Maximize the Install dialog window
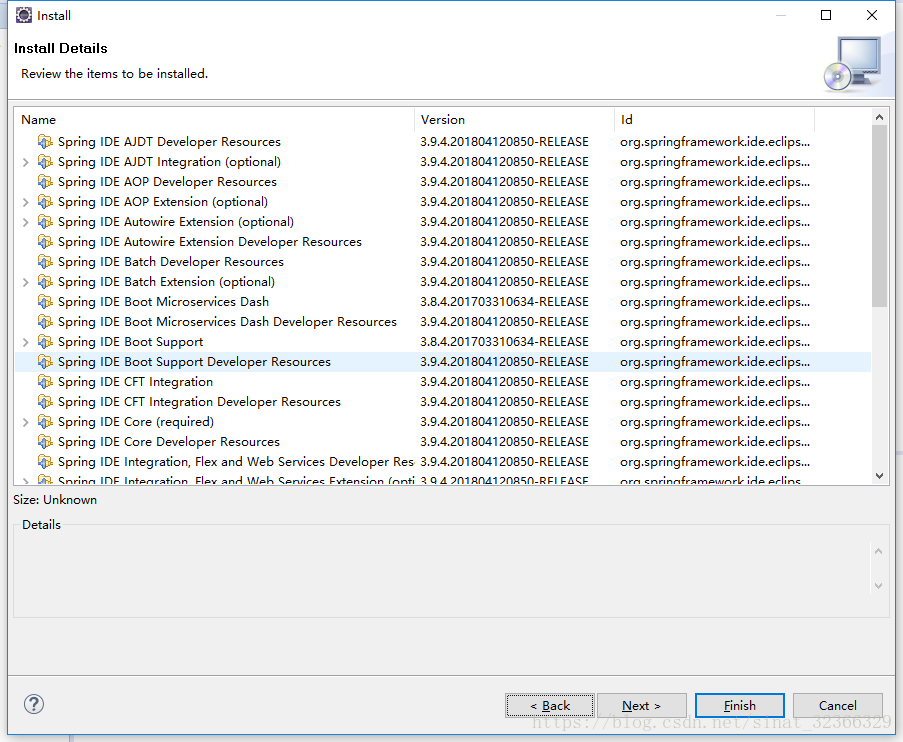This screenshot has width=903, height=742. 826,16
